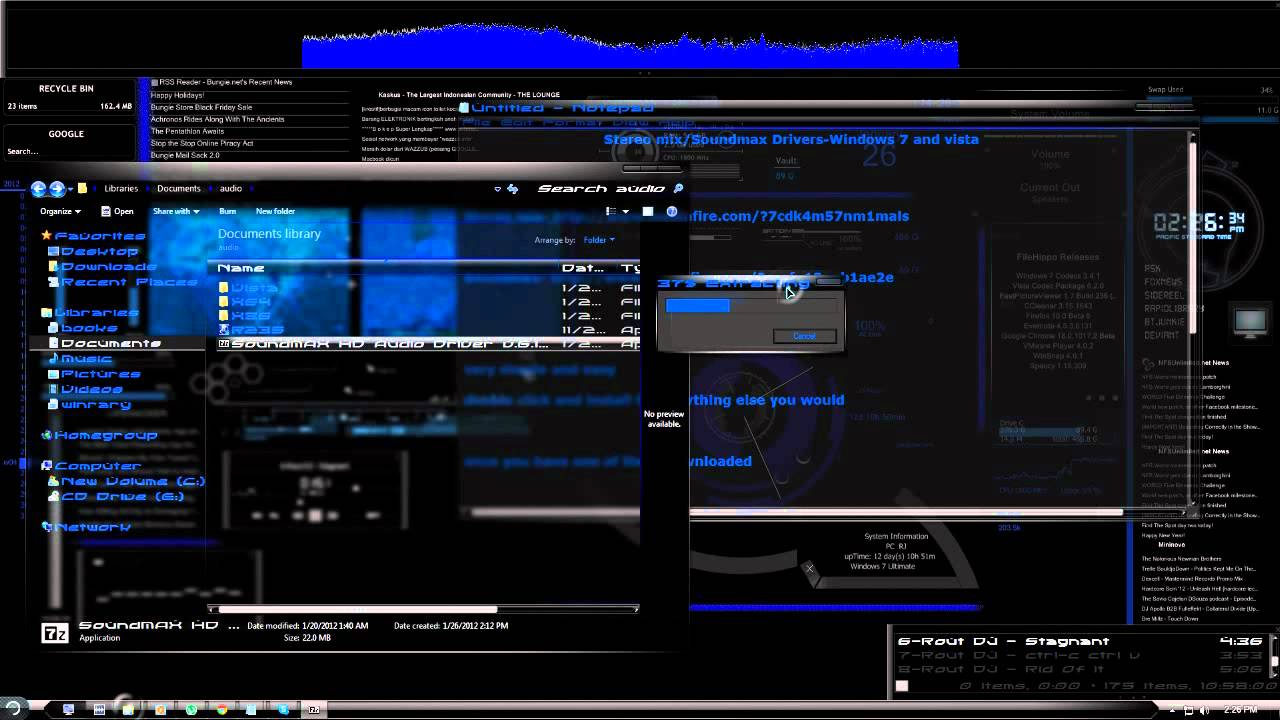Click the 7z icon in the details pane
The image size is (1280, 720).
[x=55, y=632]
